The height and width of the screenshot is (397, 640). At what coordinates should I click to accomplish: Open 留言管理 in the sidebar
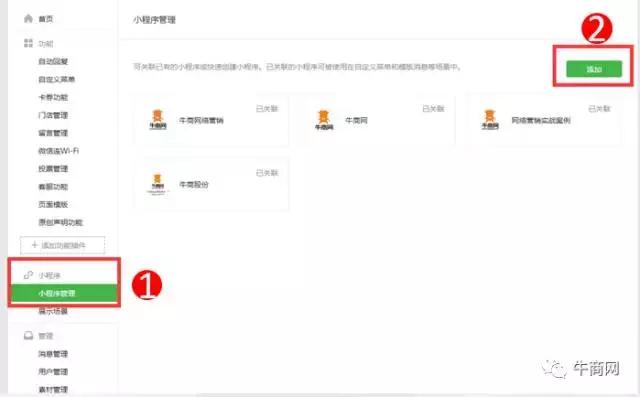pyautogui.click(x=53, y=133)
